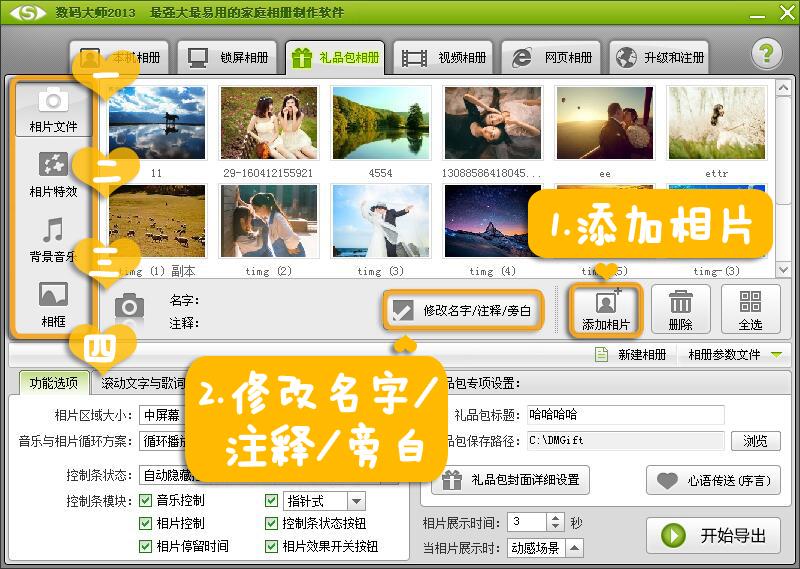The width and height of the screenshot is (800, 569).
Task: Click the 添加相片 button
Action: coord(606,309)
